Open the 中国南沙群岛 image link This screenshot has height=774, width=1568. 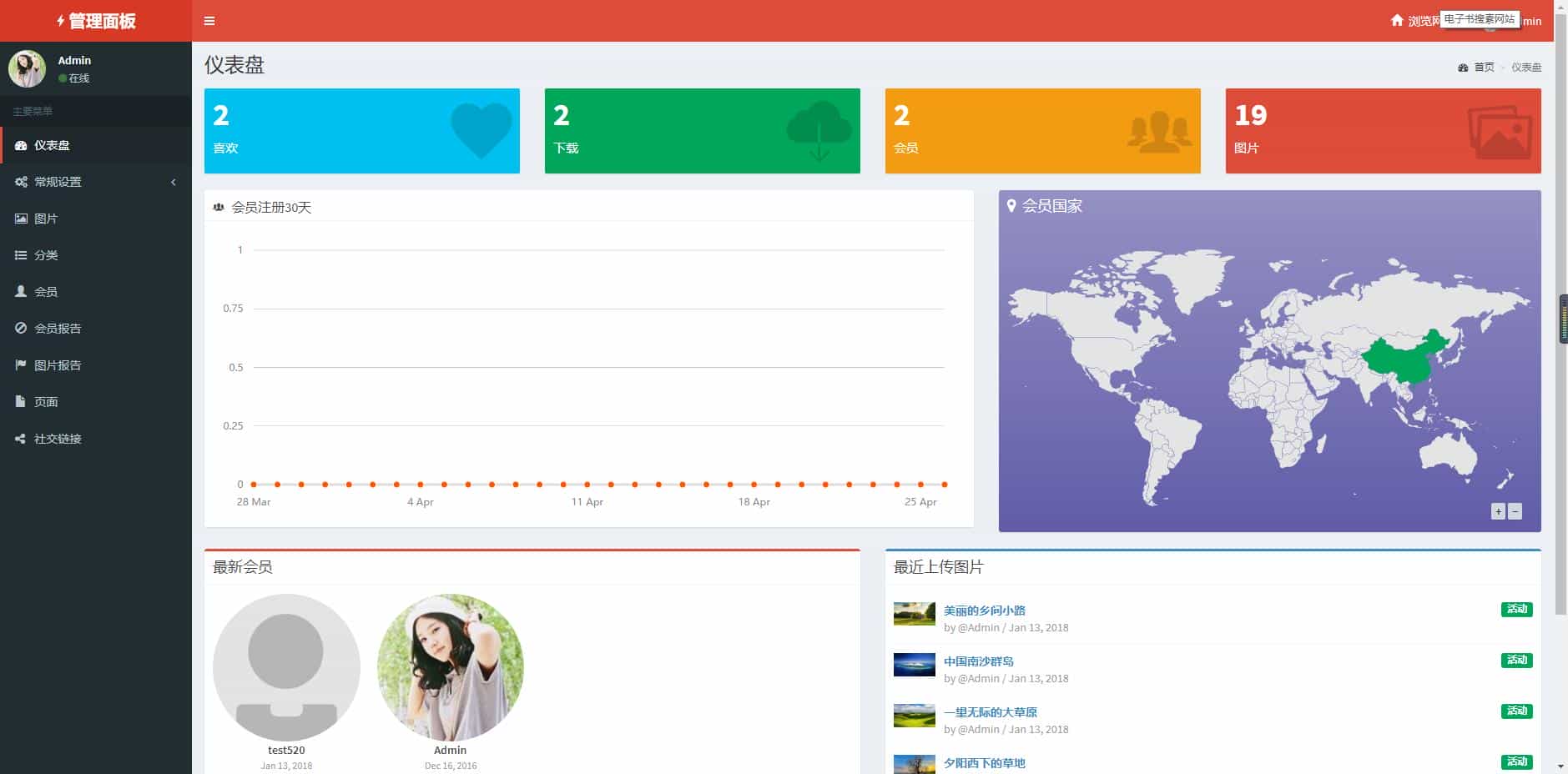pyautogui.click(x=979, y=661)
